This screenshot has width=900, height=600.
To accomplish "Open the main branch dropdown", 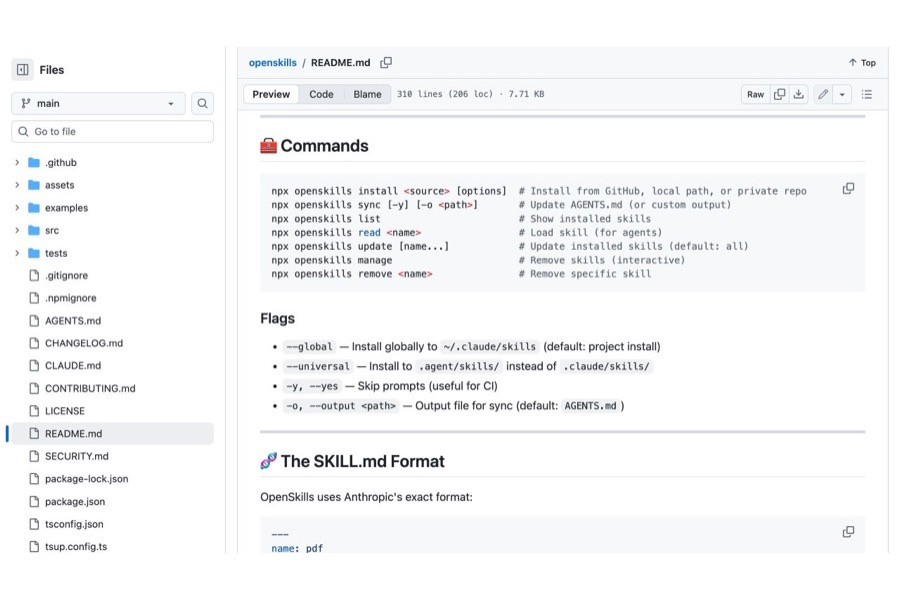I will tap(98, 103).
